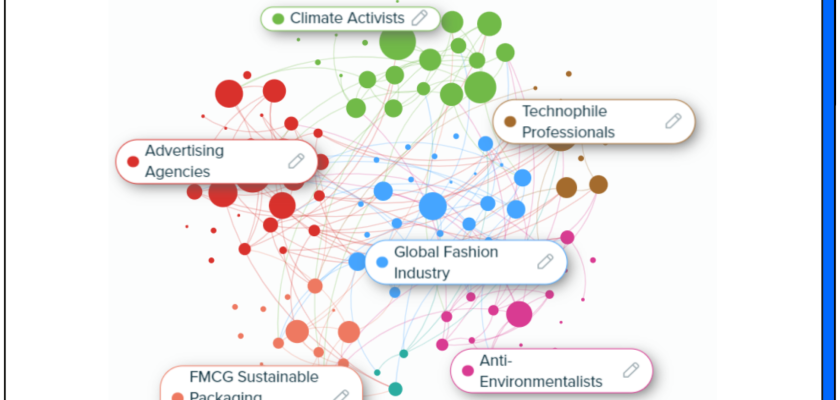Open the edit pencil for Global Fashion Industry

[x=545, y=261]
